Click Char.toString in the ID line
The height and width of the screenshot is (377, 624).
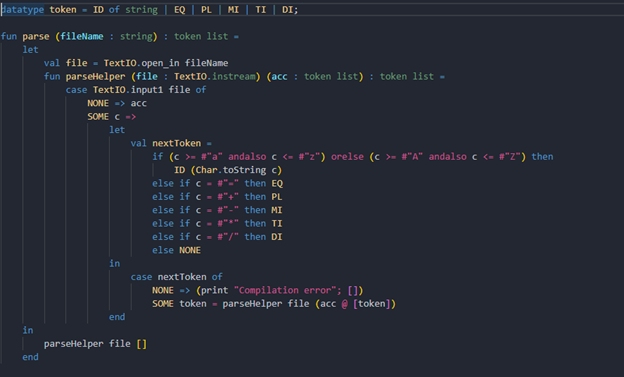click(231, 170)
